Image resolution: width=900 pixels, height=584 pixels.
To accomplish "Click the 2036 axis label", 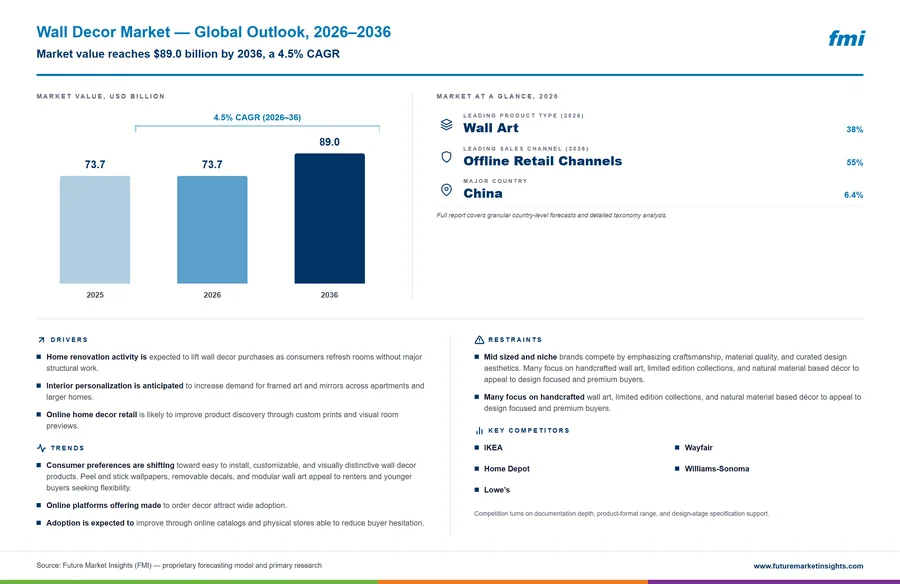I will tap(329, 295).
